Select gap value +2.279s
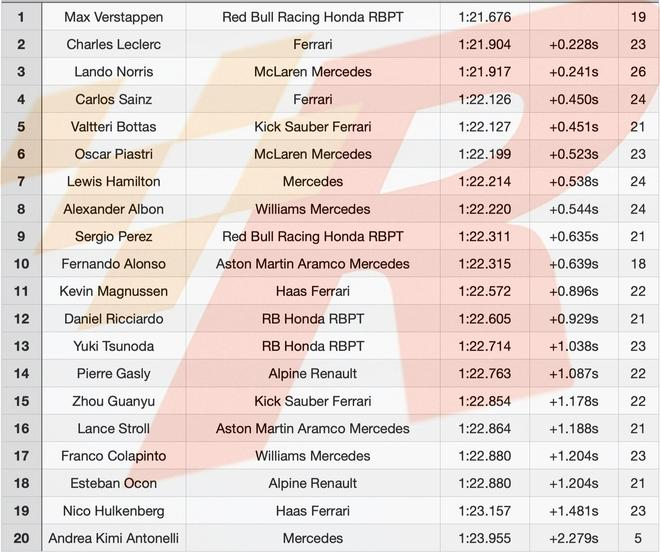 pyautogui.click(x=574, y=538)
